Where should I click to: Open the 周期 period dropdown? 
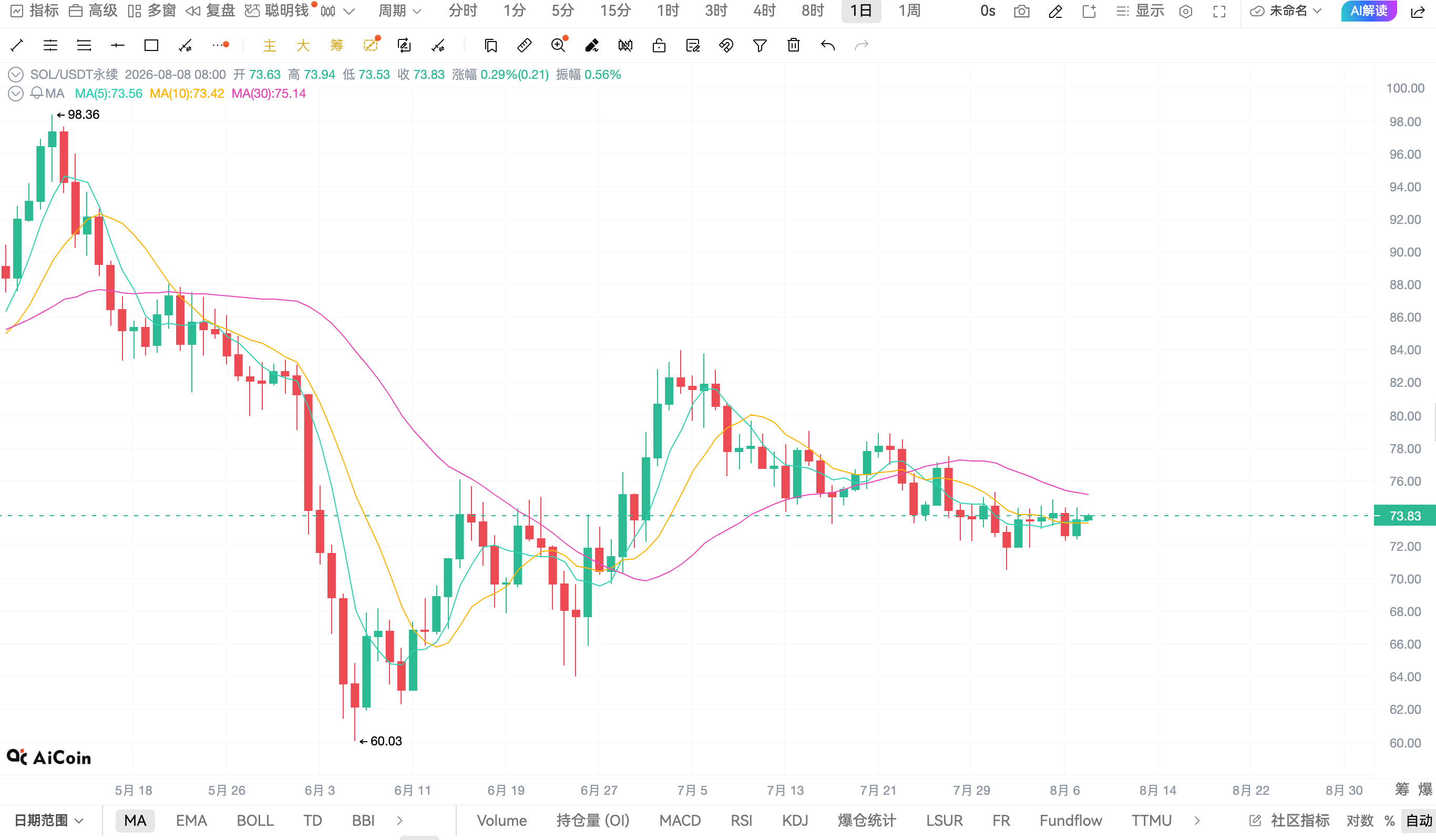(x=399, y=12)
